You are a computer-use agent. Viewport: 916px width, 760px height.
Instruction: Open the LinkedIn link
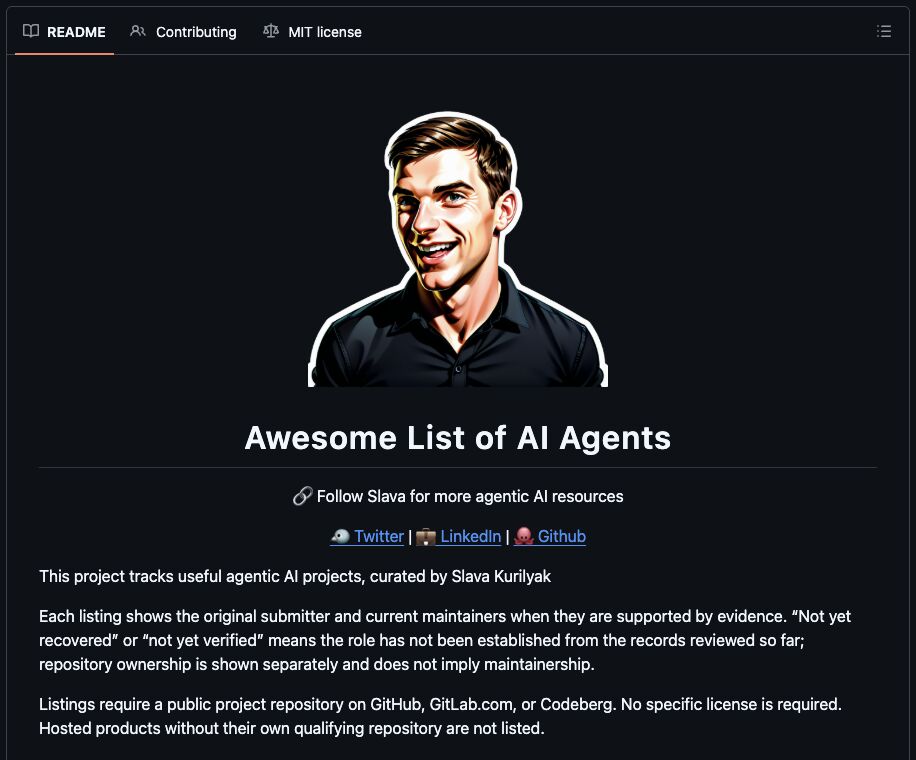click(x=459, y=536)
